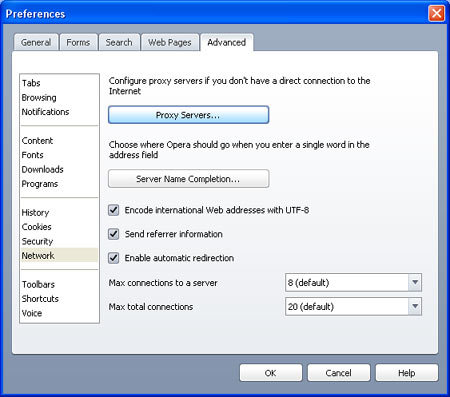Switch to the General tab

pyautogui.click(x=36, y=42)
